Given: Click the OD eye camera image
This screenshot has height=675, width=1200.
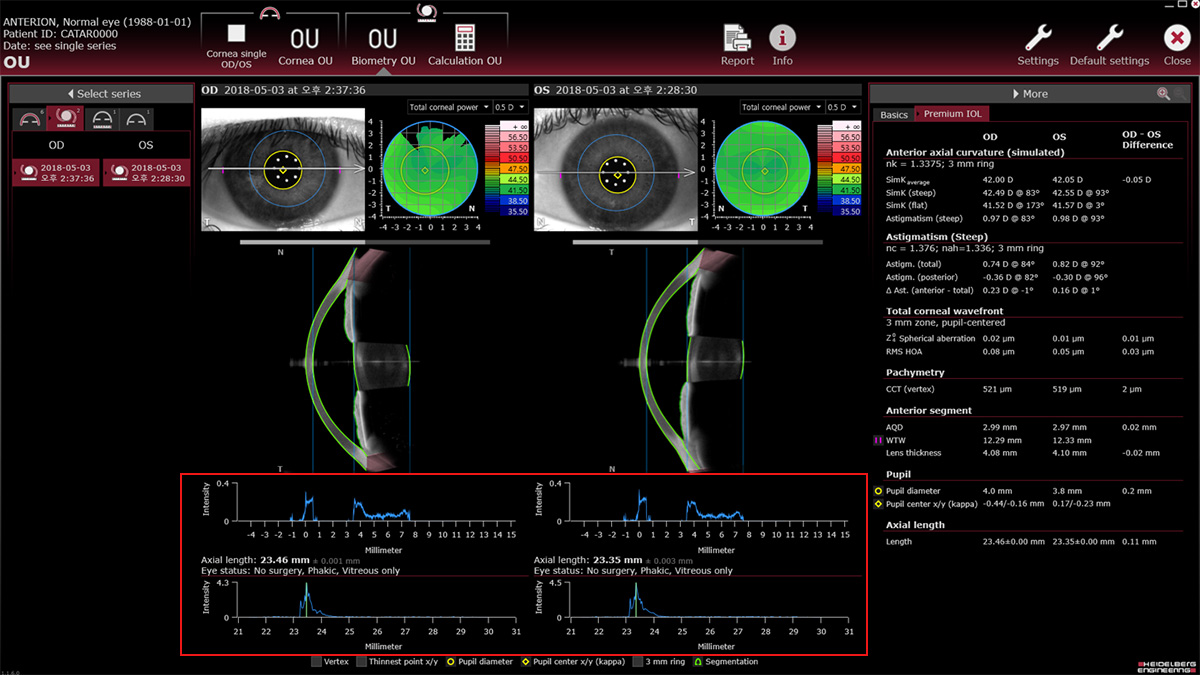Looking at the screenshot, I should tap(282, 169).
